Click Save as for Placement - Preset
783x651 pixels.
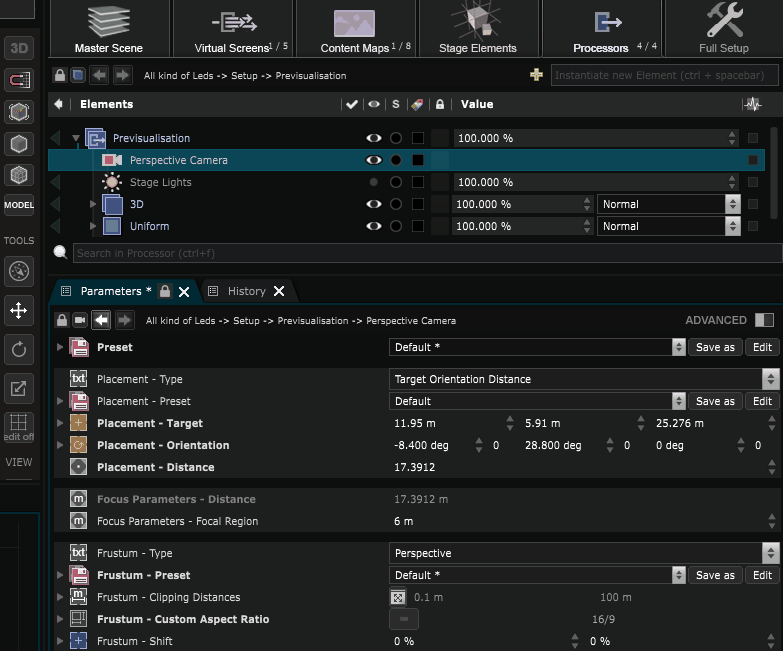715,401
